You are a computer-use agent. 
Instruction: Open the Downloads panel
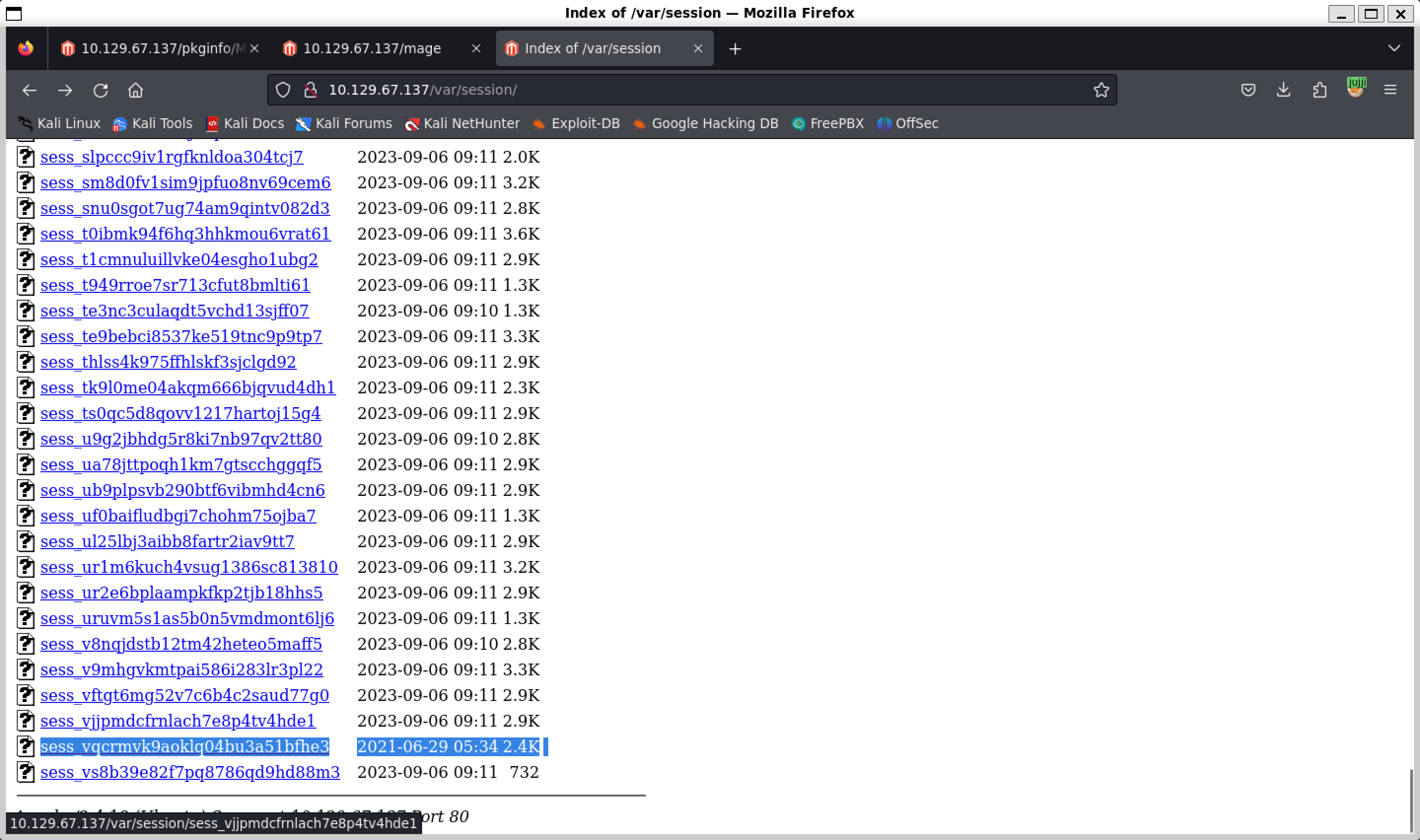coord(1283,90)
